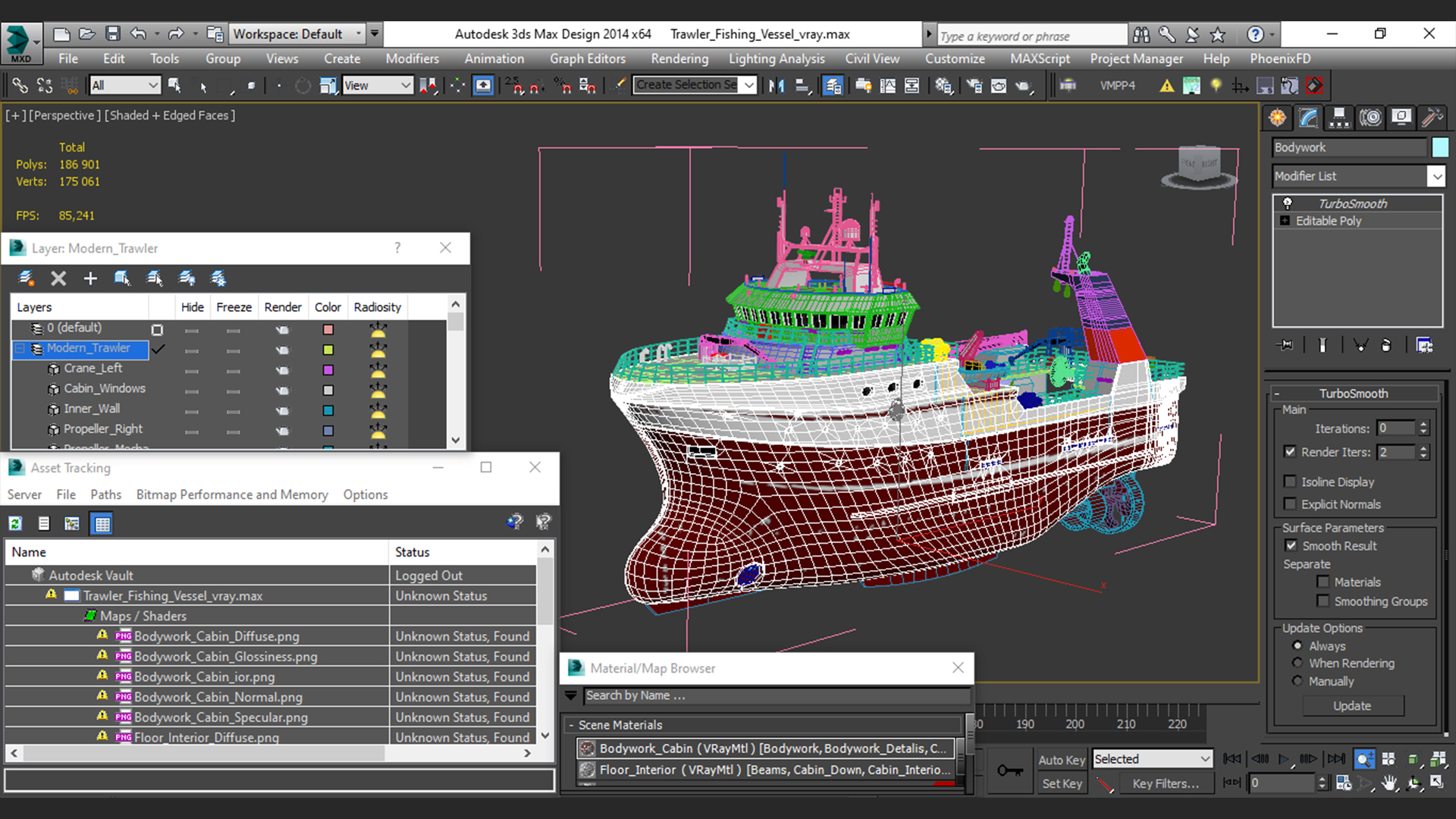The height and width of the screenshot is (819, 1456).
Task: Open Bitmap Performance and Memory menu
Action: click(x=232, y=494)
